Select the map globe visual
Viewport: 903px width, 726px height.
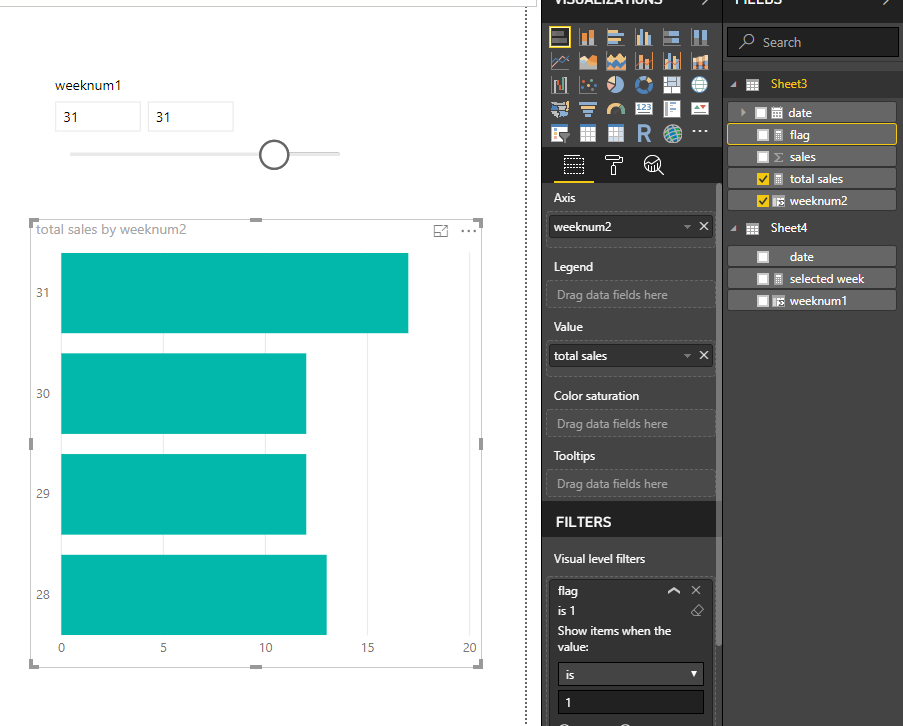(700, 85)
